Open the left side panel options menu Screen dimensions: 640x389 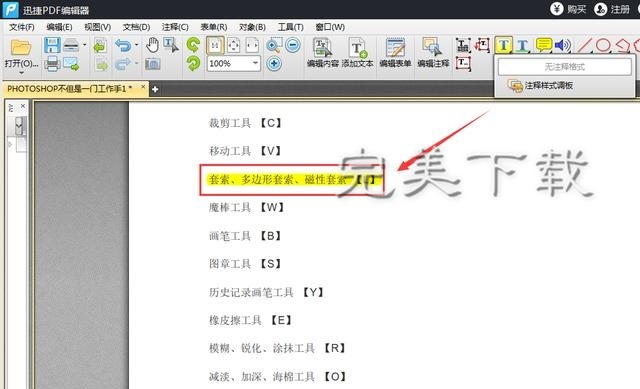(x=11, y=108)
